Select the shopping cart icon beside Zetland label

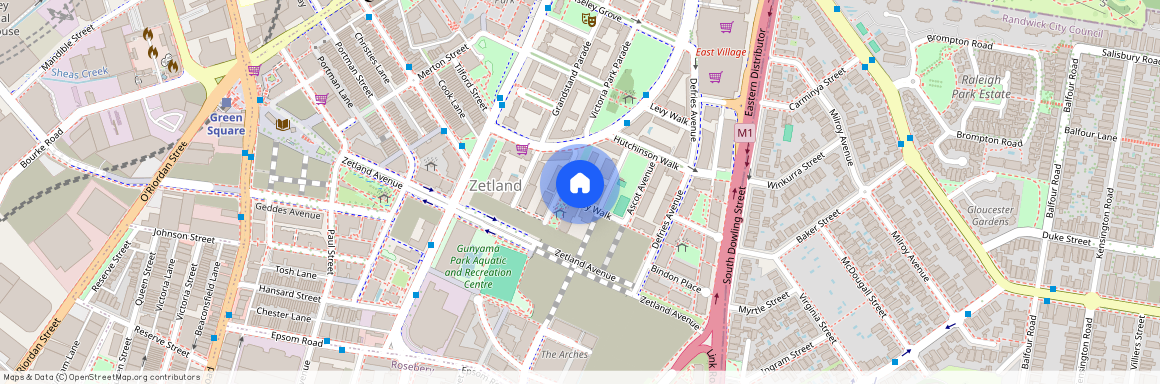522,149
